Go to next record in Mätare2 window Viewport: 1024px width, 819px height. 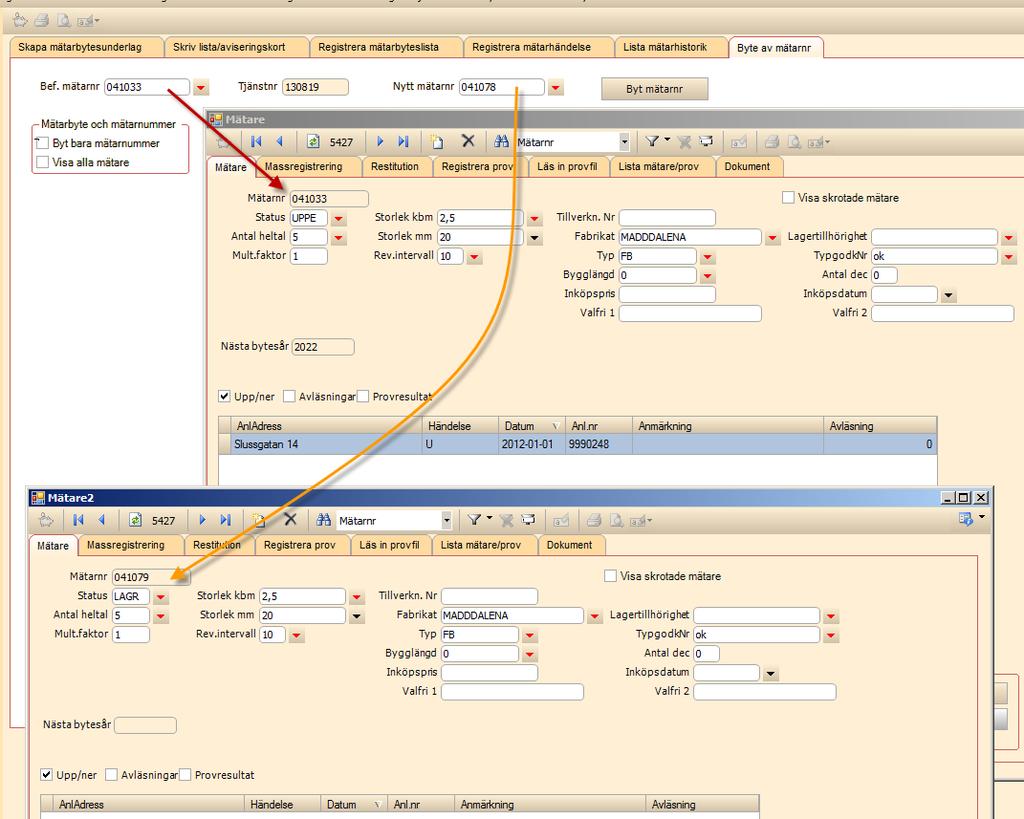(x=202, y=520)
